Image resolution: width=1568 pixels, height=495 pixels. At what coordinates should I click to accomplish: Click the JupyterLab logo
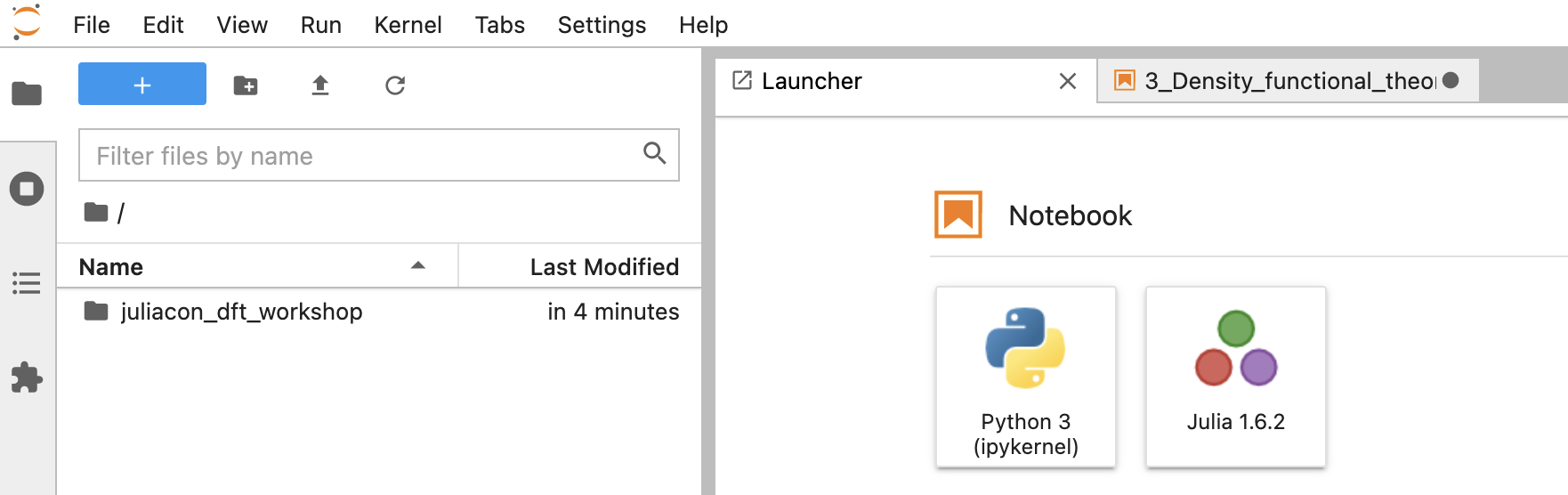click(27, 23)
